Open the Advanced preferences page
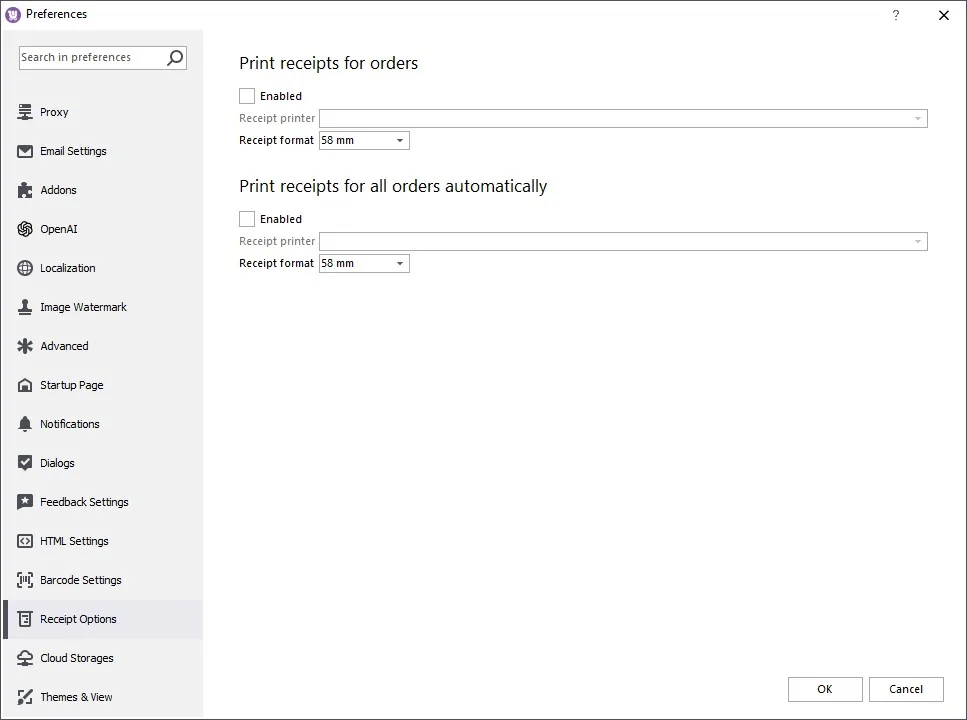 (64, 346)
